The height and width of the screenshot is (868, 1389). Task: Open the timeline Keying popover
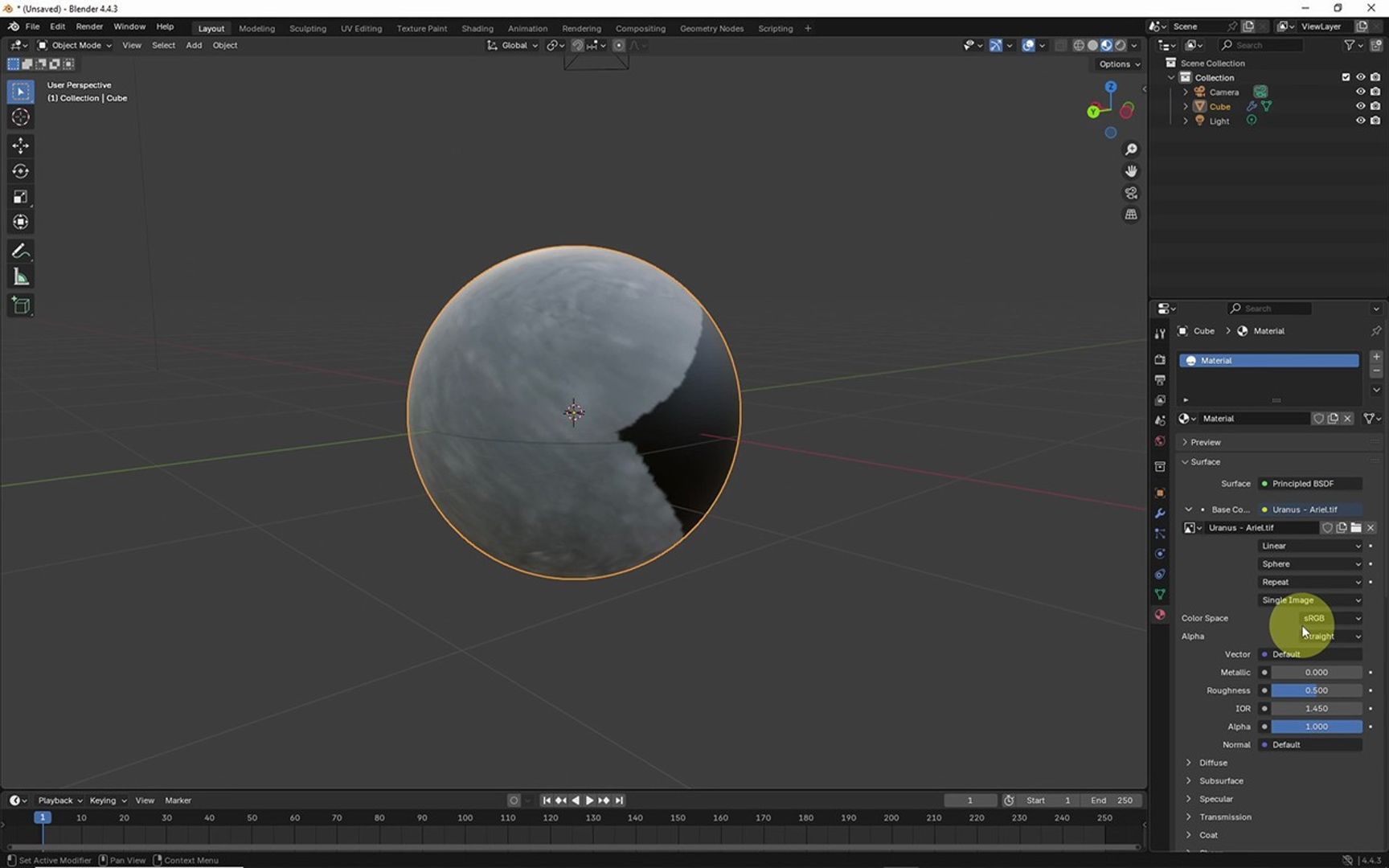tap(107, 800)
